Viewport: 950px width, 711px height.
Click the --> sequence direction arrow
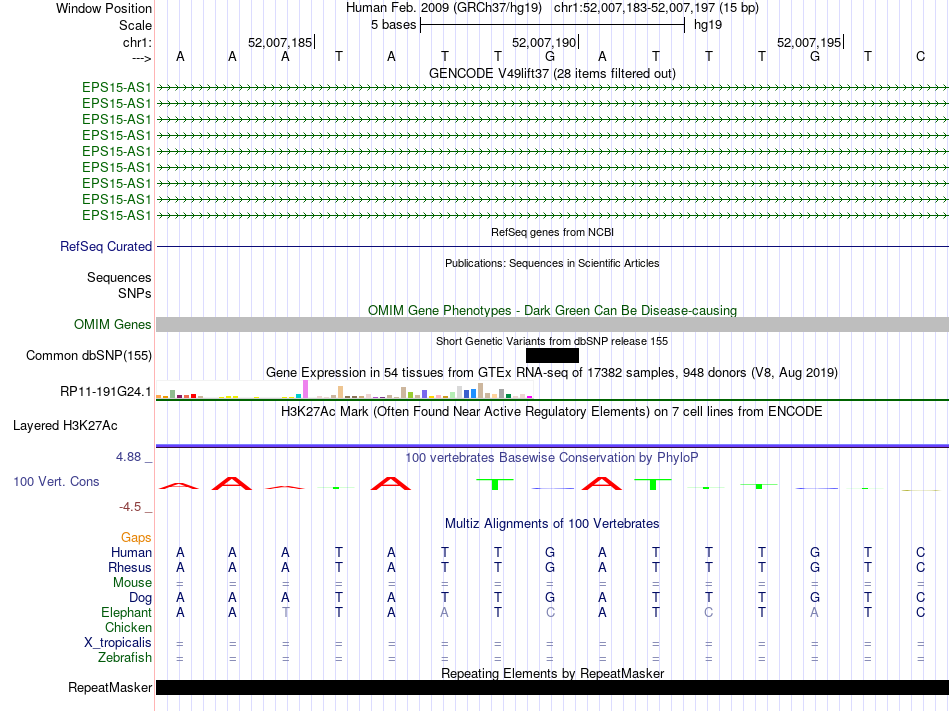click(141, 58)
